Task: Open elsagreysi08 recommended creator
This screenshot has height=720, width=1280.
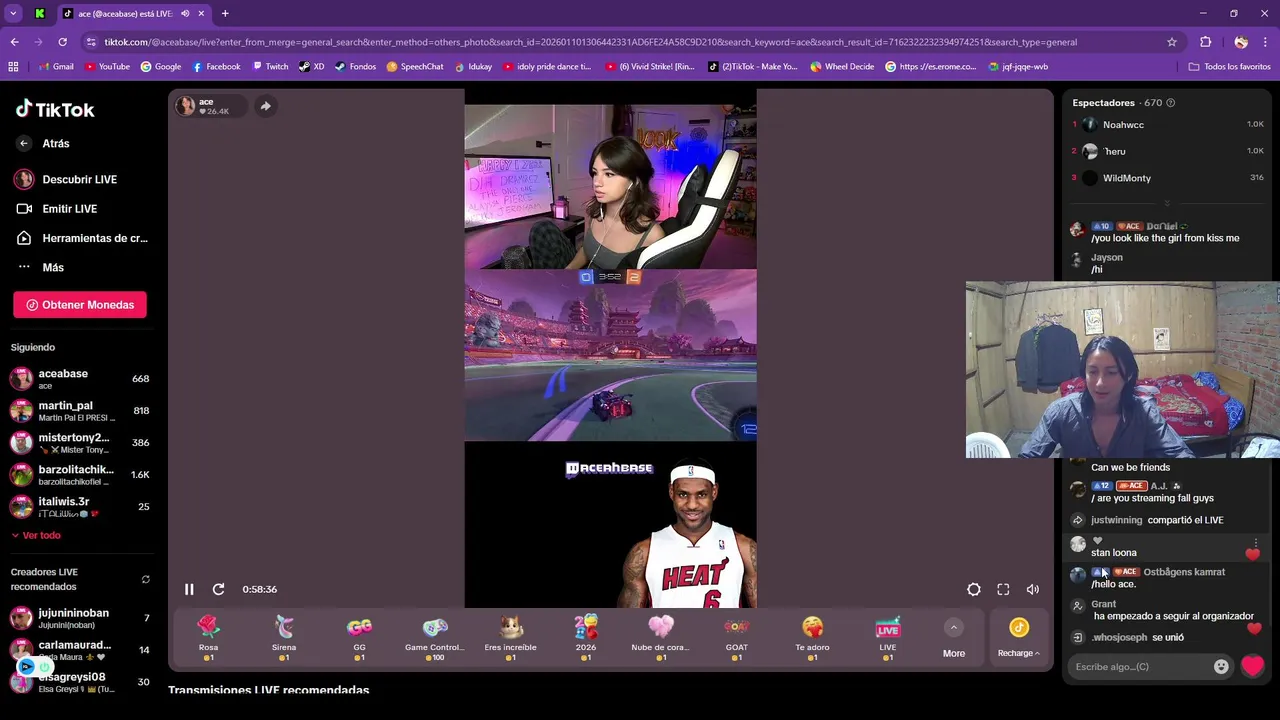Action: 79,681
